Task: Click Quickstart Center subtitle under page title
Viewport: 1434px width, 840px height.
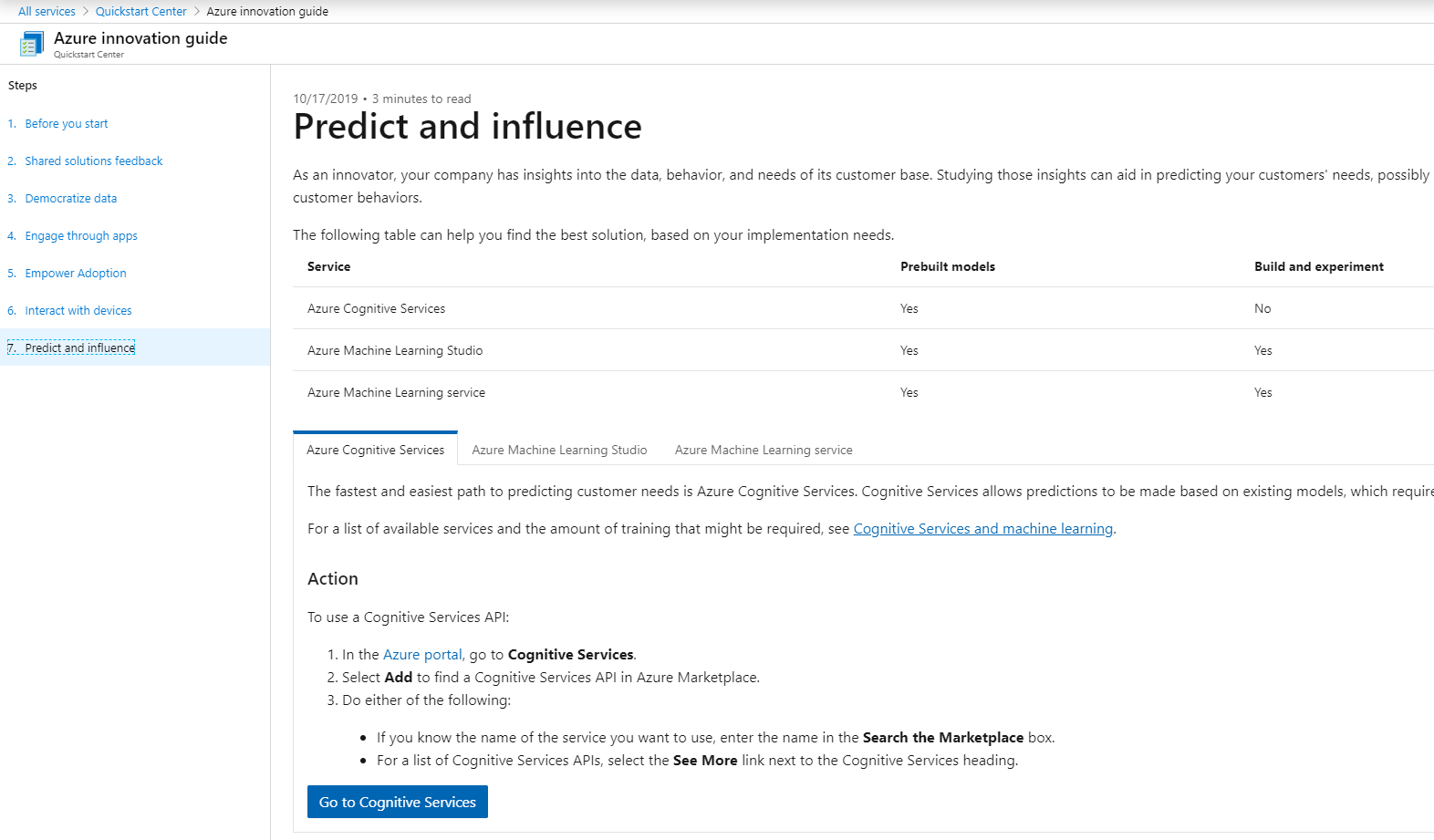Action: coord(88,55)
